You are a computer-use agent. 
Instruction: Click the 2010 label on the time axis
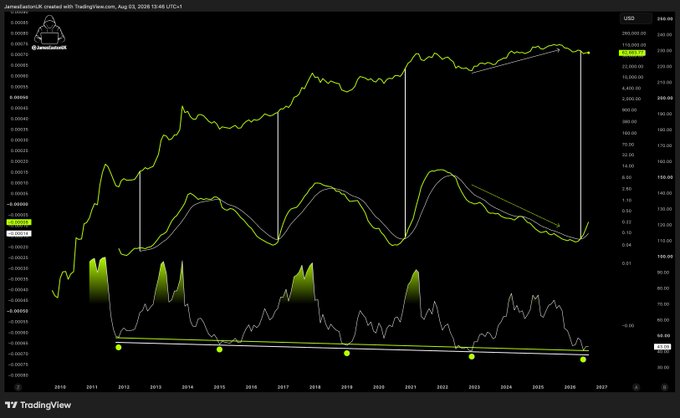pyautogui.click(x=60, y=387)
